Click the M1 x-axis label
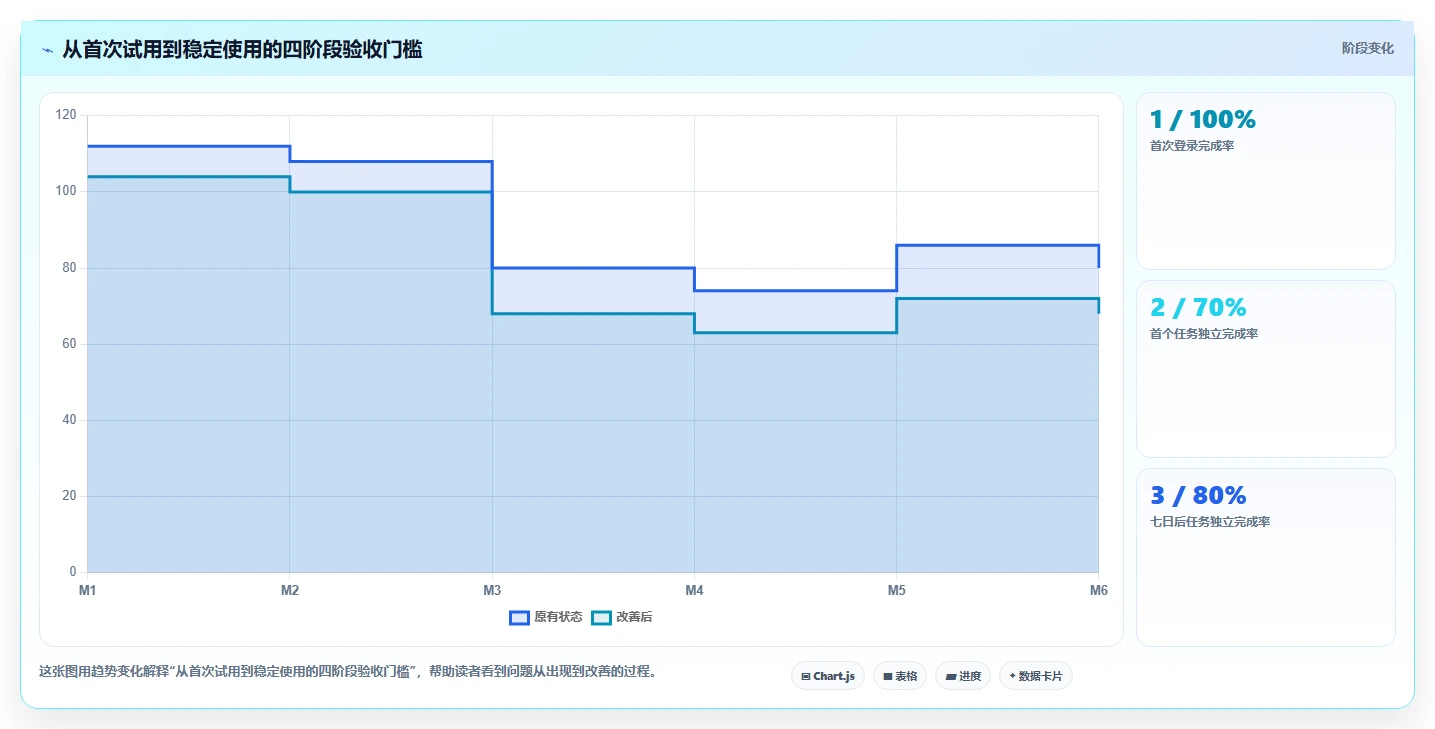This screenshot has height=729, width=1435. pos(88,591)
